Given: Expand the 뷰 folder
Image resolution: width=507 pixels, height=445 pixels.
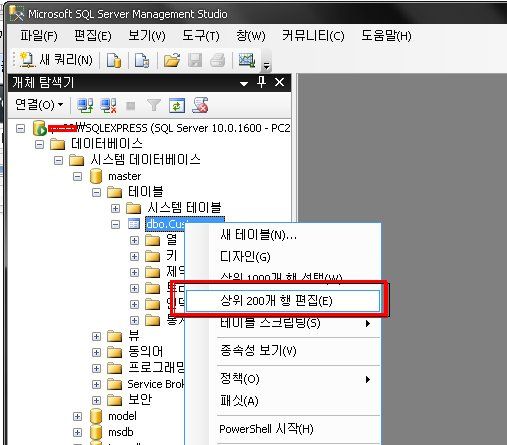Looking at the screenshot, I should [x=96, y=336].
